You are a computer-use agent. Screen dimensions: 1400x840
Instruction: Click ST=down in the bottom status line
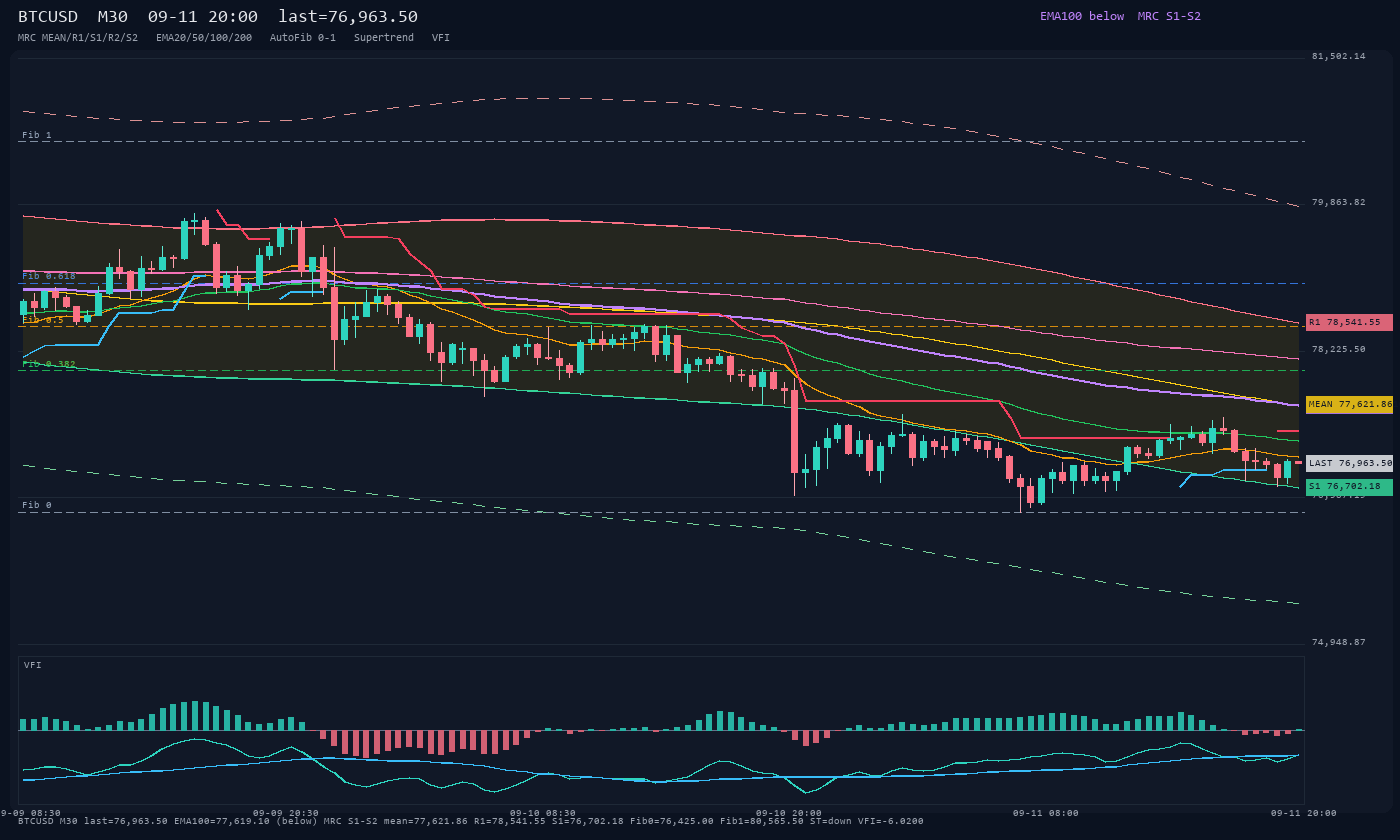(x=831, y=821)
